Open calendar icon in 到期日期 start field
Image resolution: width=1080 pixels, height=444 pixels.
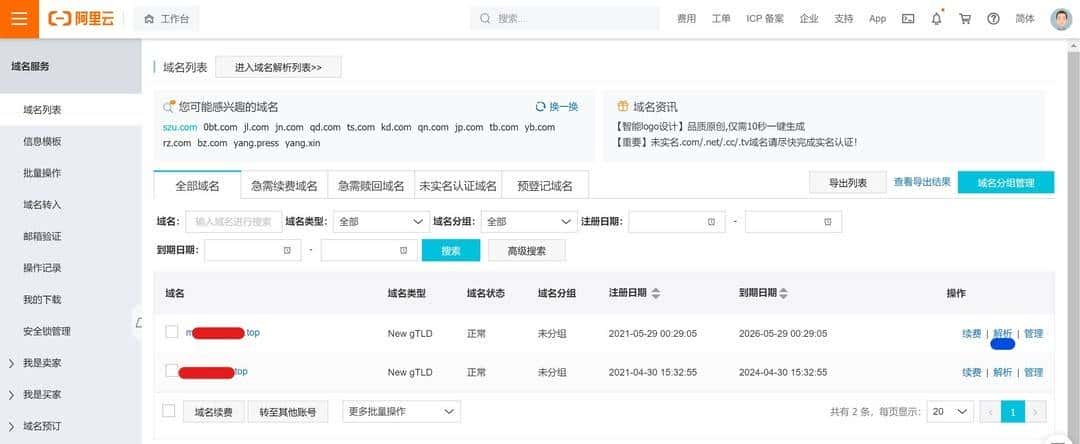tap(287, 251)
